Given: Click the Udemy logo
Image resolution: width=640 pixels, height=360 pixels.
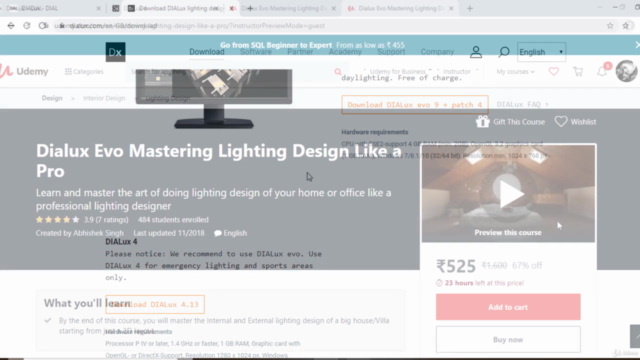Looking at the screenshot, I should pyautogui.click(x=24, y=71).
